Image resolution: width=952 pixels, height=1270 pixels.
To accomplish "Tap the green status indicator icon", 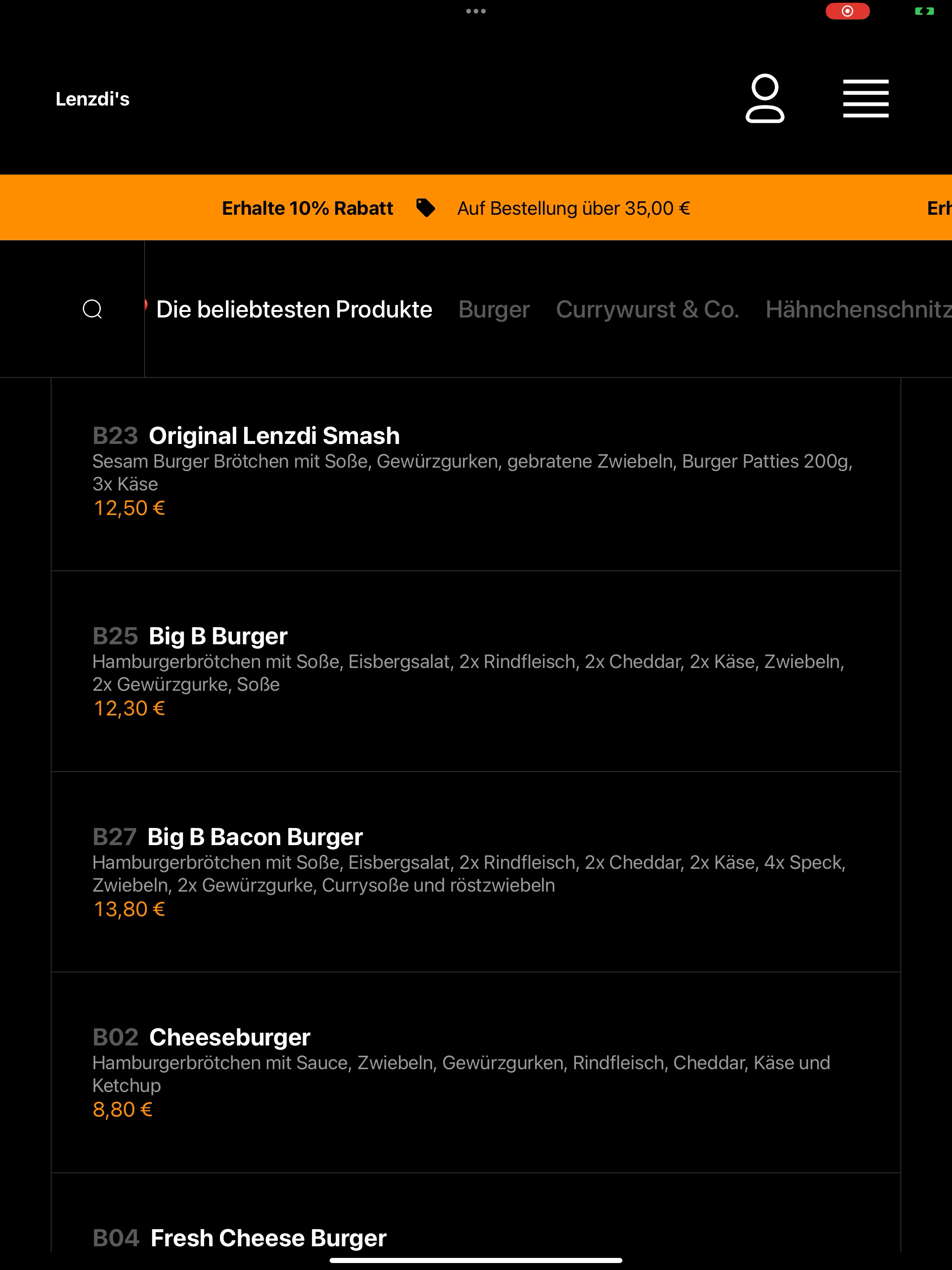I will pyautogui.click(x=924, y=11).
